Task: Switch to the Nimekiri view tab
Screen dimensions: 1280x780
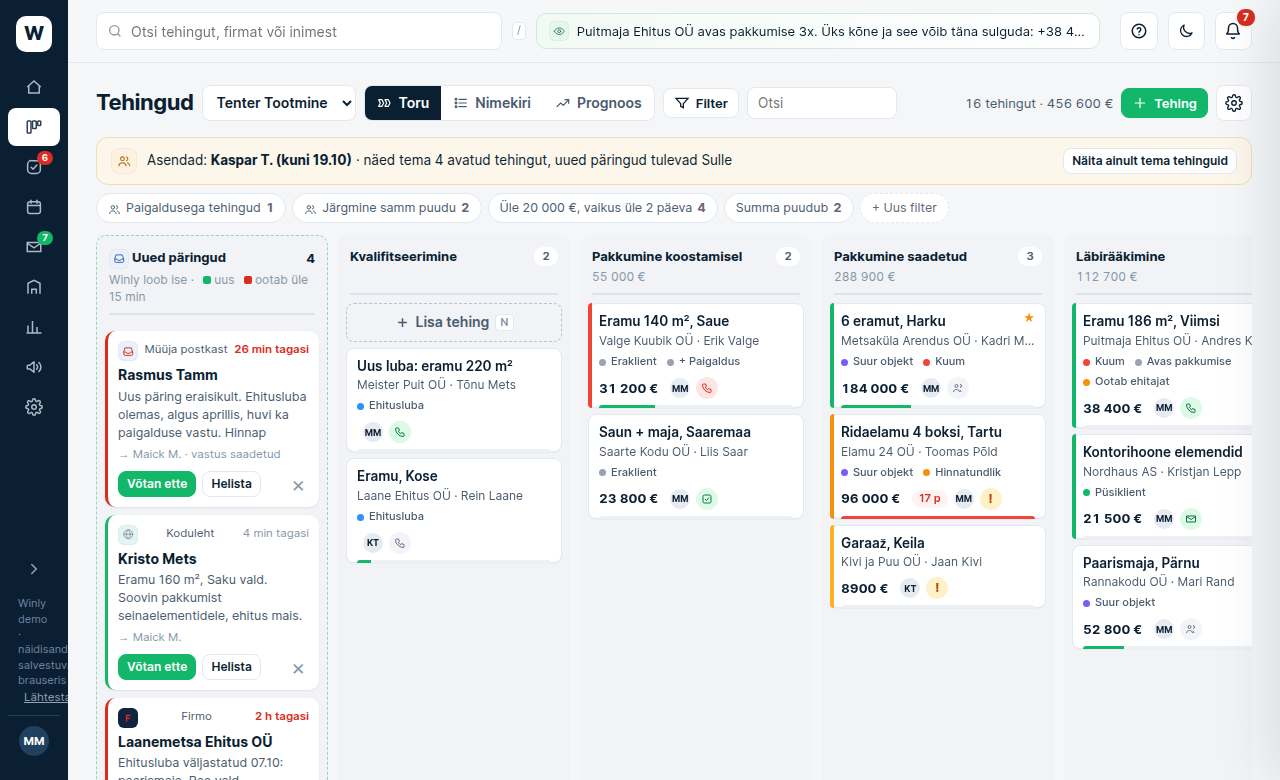Action: tap(492, 103)
